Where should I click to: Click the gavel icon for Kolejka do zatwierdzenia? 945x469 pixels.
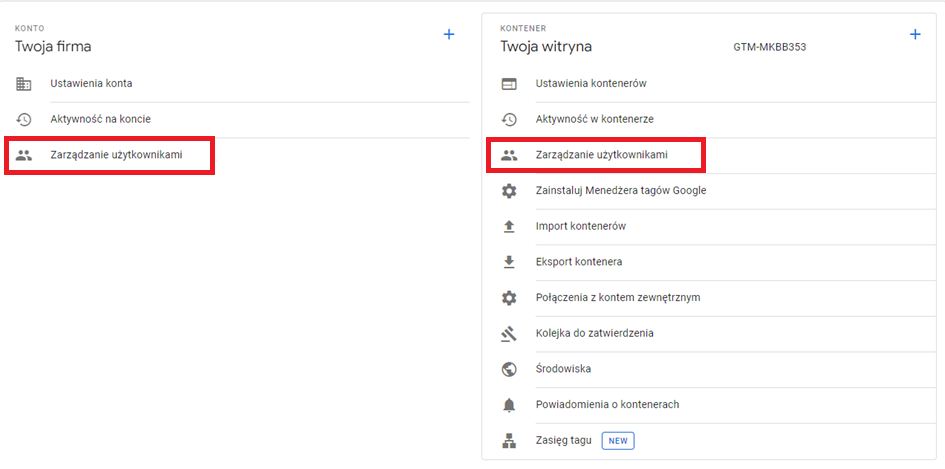[509, 334]
